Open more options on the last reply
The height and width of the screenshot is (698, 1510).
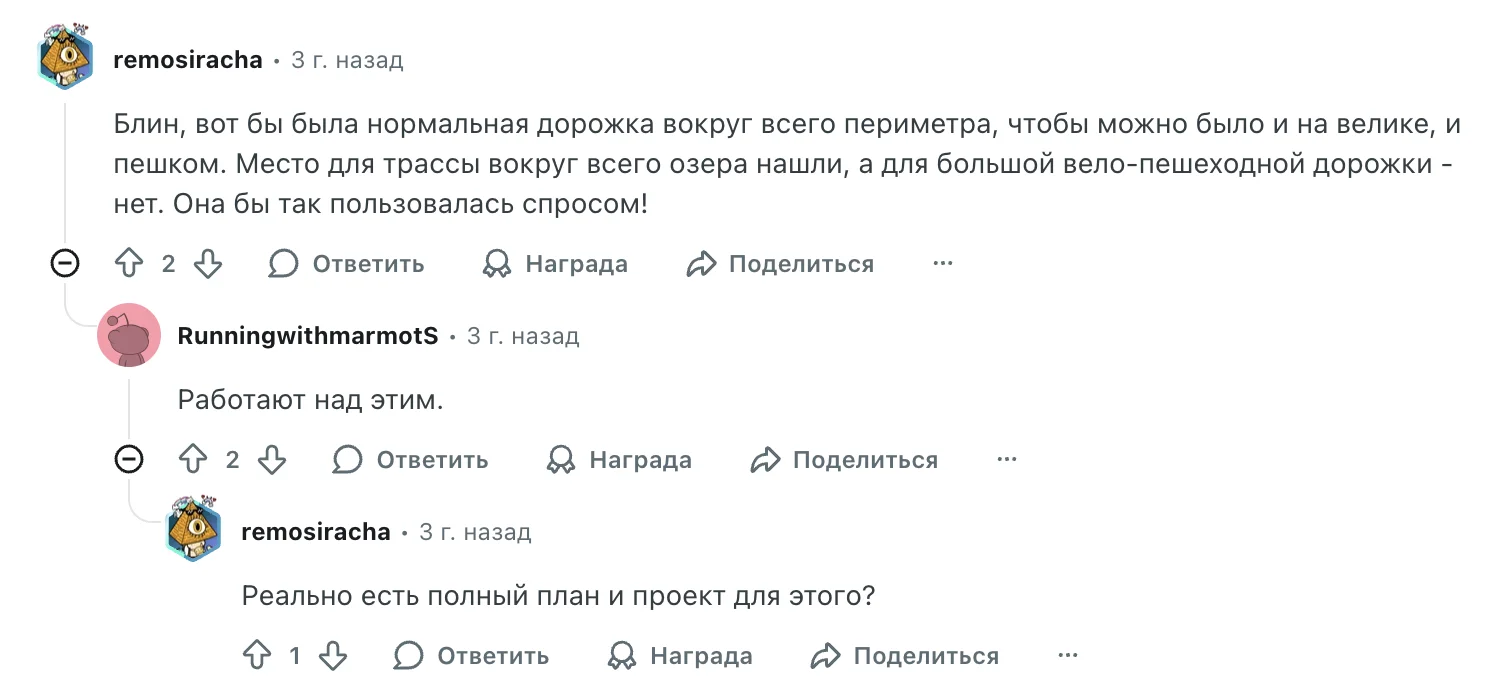click(1068, 656)
